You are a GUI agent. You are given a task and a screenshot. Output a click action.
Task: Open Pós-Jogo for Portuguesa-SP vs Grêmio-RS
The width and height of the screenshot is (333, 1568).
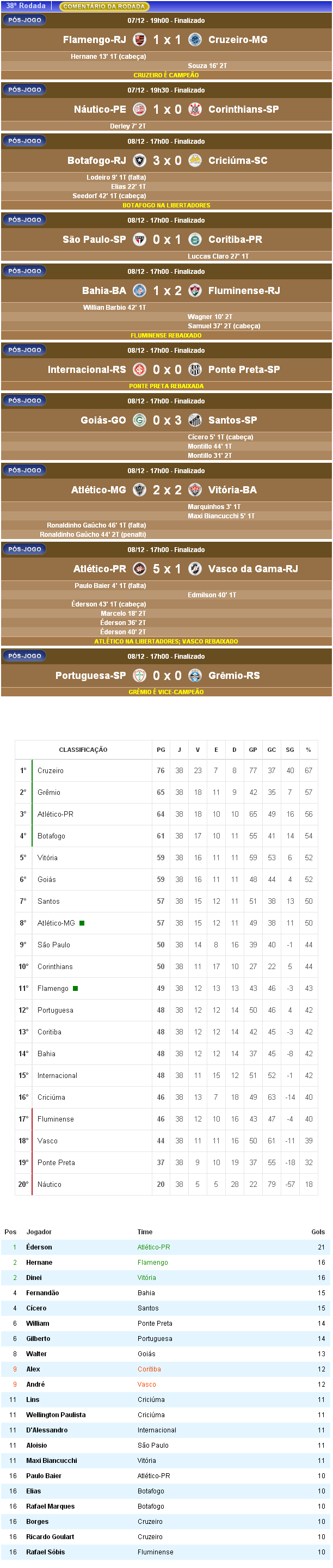point(24,656)
